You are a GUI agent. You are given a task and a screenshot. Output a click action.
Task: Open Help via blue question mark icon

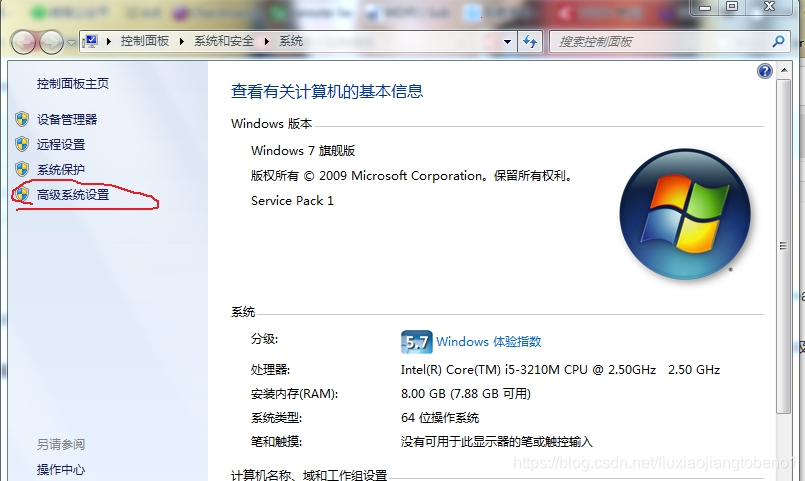coord(765,71)
